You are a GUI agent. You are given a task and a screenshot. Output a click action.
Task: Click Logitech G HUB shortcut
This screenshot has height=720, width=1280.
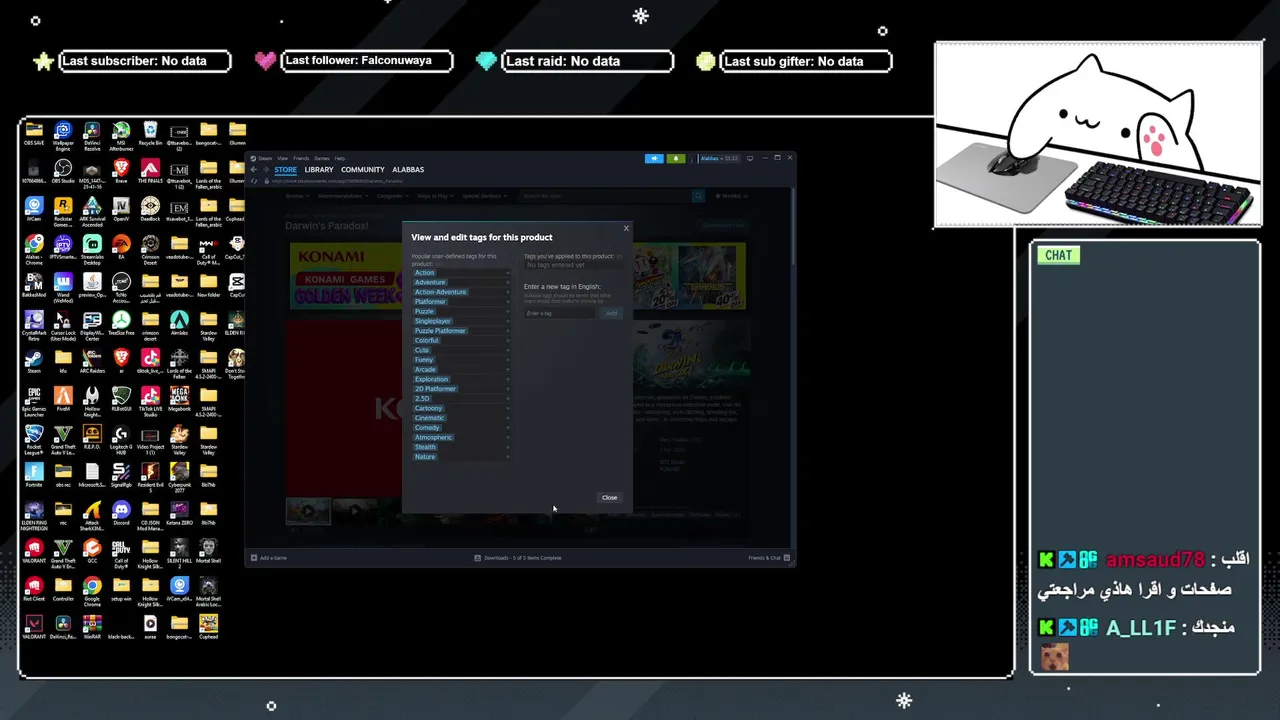[x=121, y=440]
